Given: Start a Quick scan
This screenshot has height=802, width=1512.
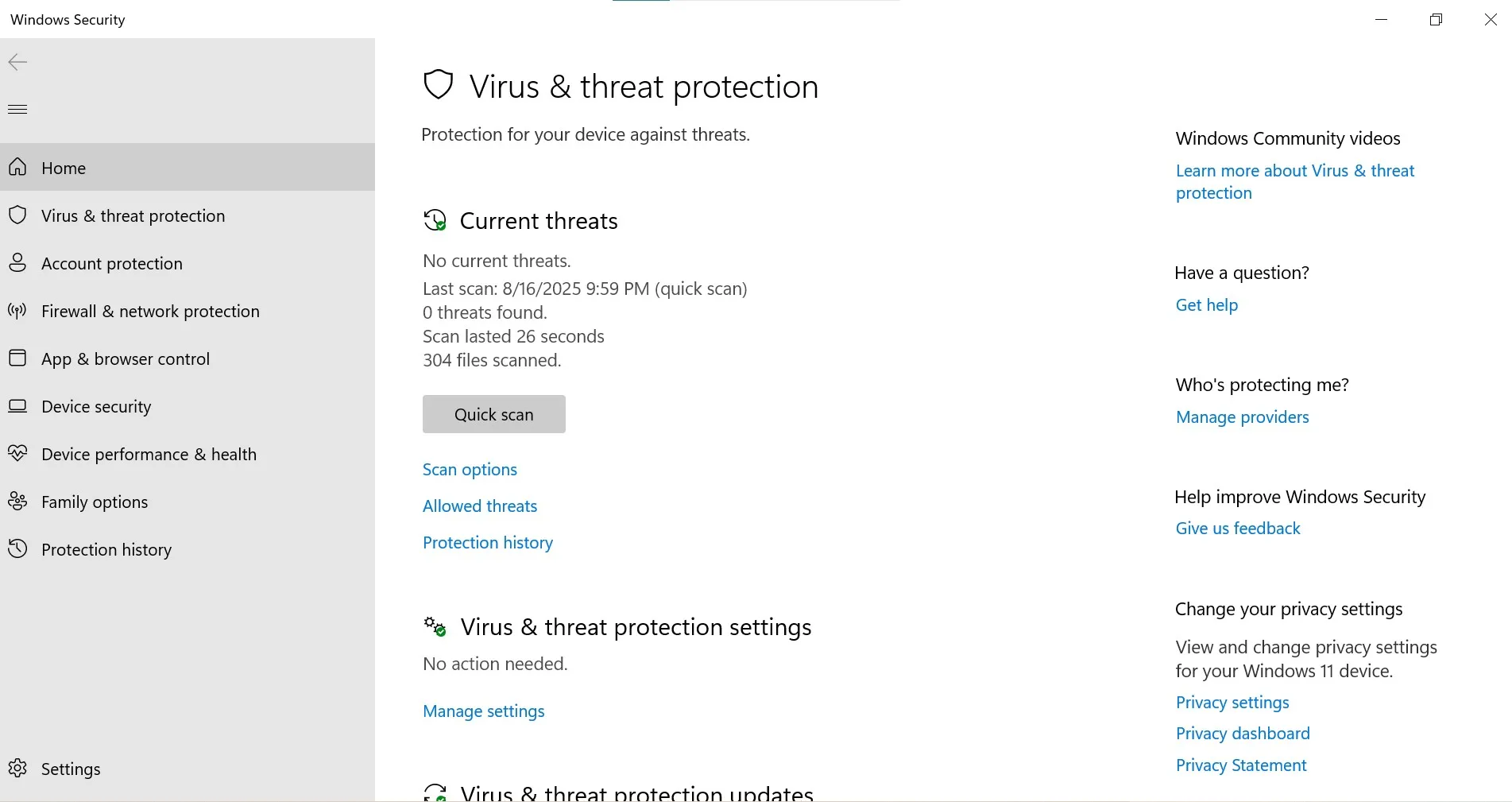Looking at the screenshot, I should pyautogui.click(x=493, y=414).
